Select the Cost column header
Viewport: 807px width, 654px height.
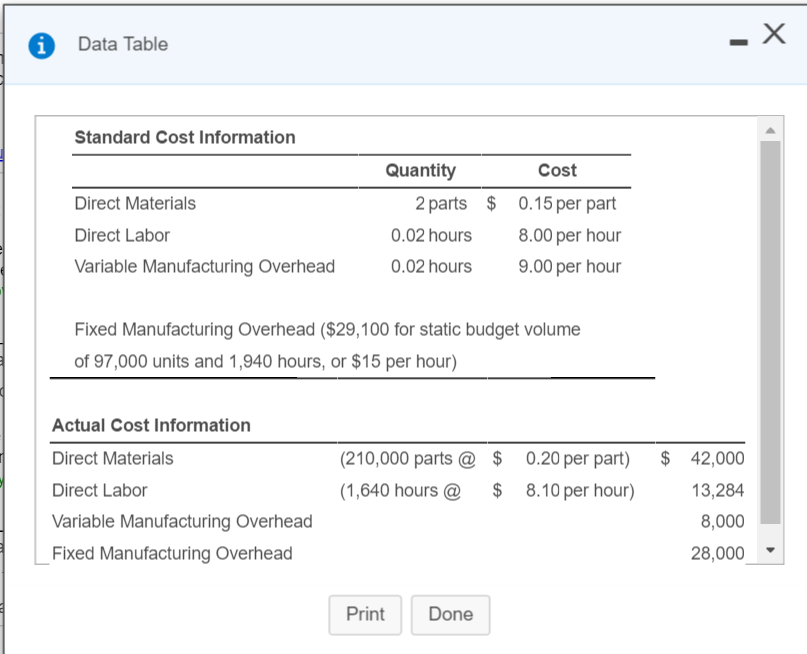pyautogui.click(x=557, y=170)
